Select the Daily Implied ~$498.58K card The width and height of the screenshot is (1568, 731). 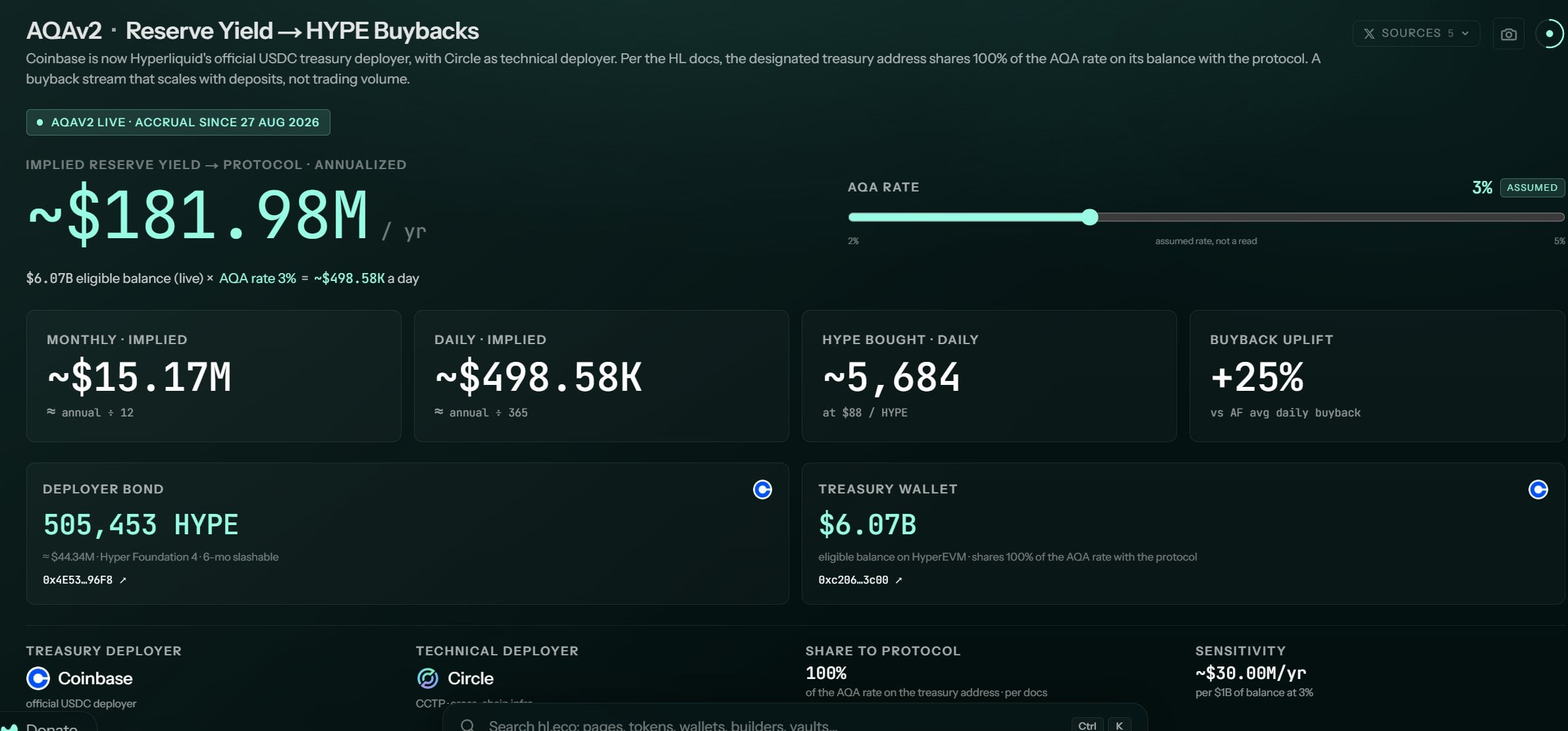pos(601,376)
